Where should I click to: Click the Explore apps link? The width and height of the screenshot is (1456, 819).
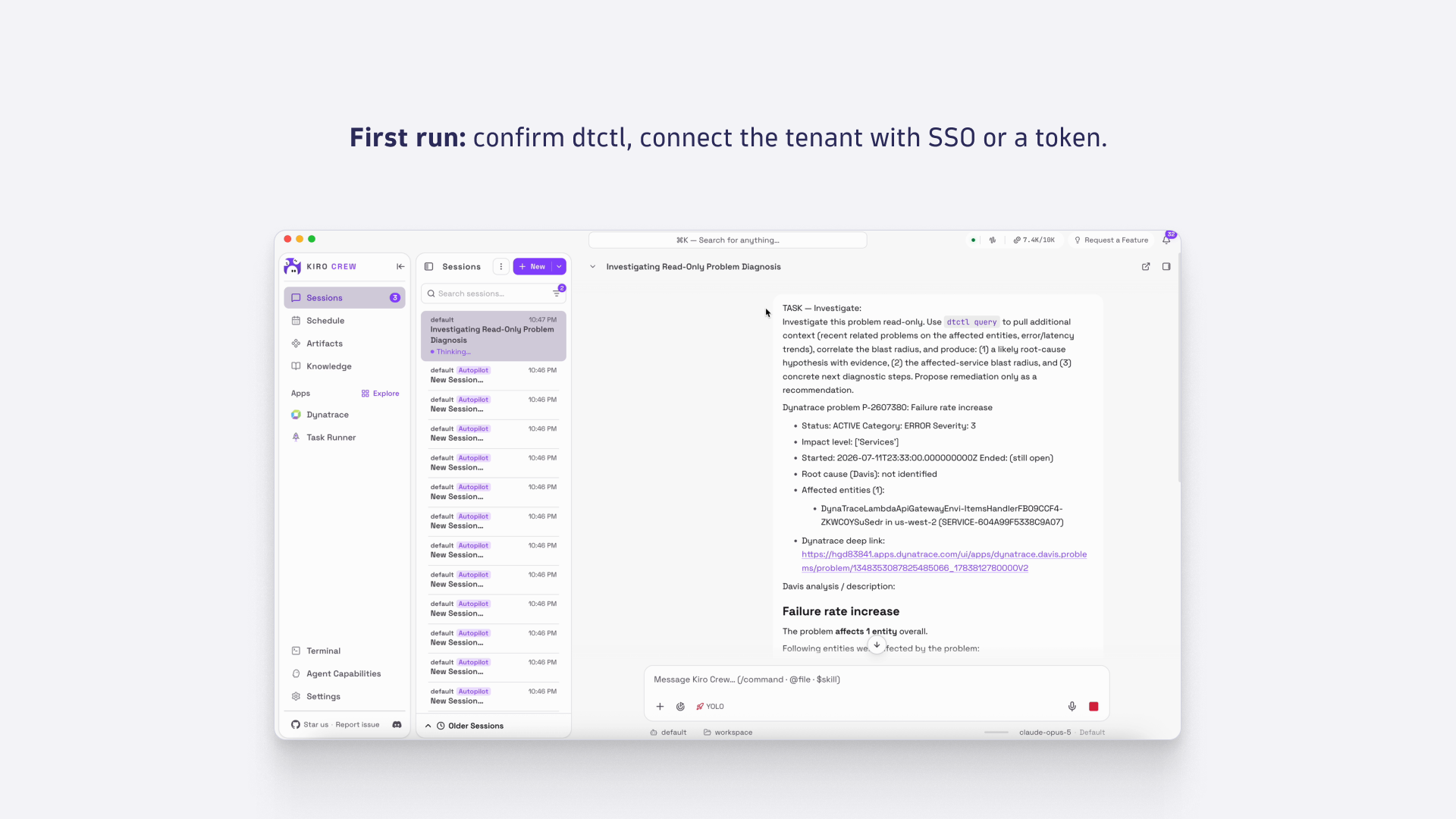380,394
